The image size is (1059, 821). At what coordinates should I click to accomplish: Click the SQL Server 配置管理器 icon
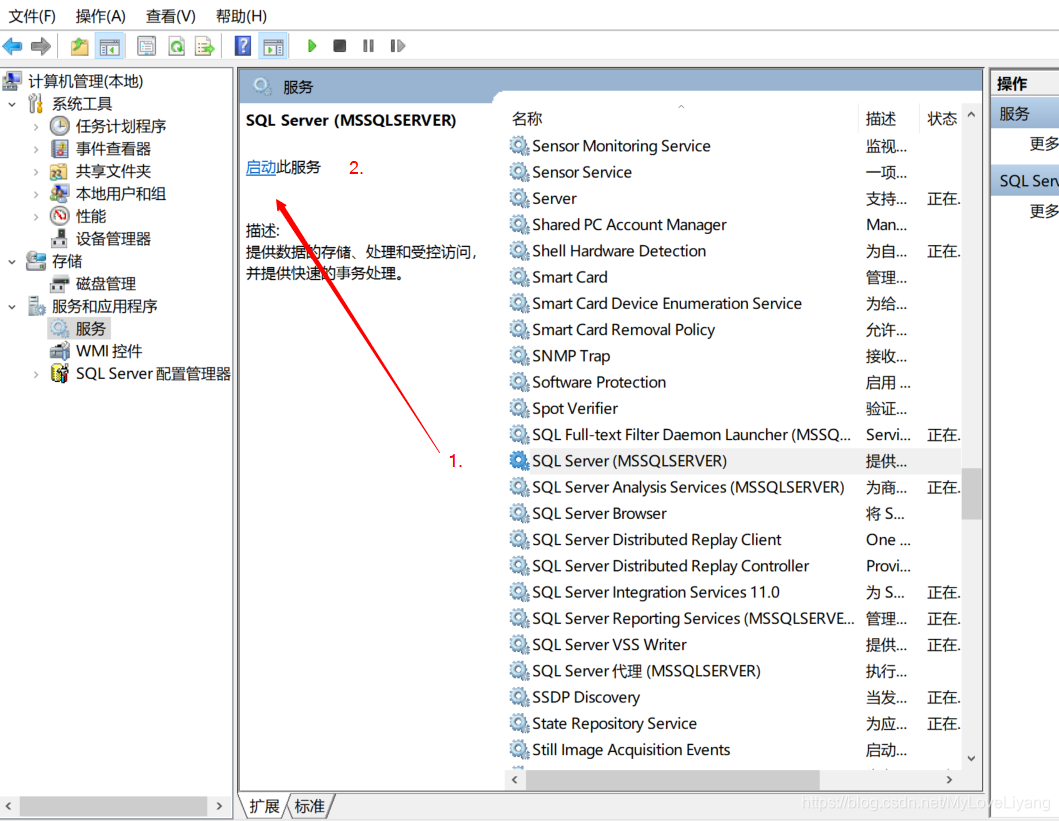coord(59,373)
